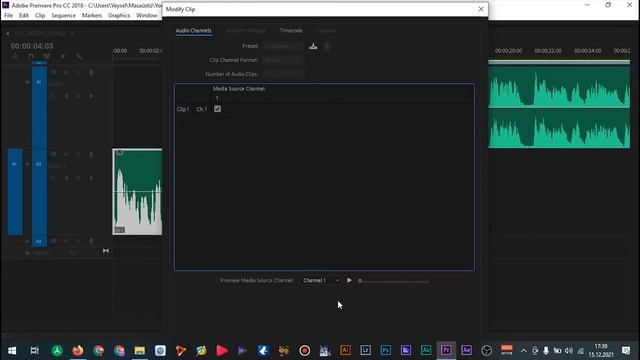Screen dimensions: 640x360
Task: Click A3 voice-over record microphone icon
Action: (x=91, y=242)
